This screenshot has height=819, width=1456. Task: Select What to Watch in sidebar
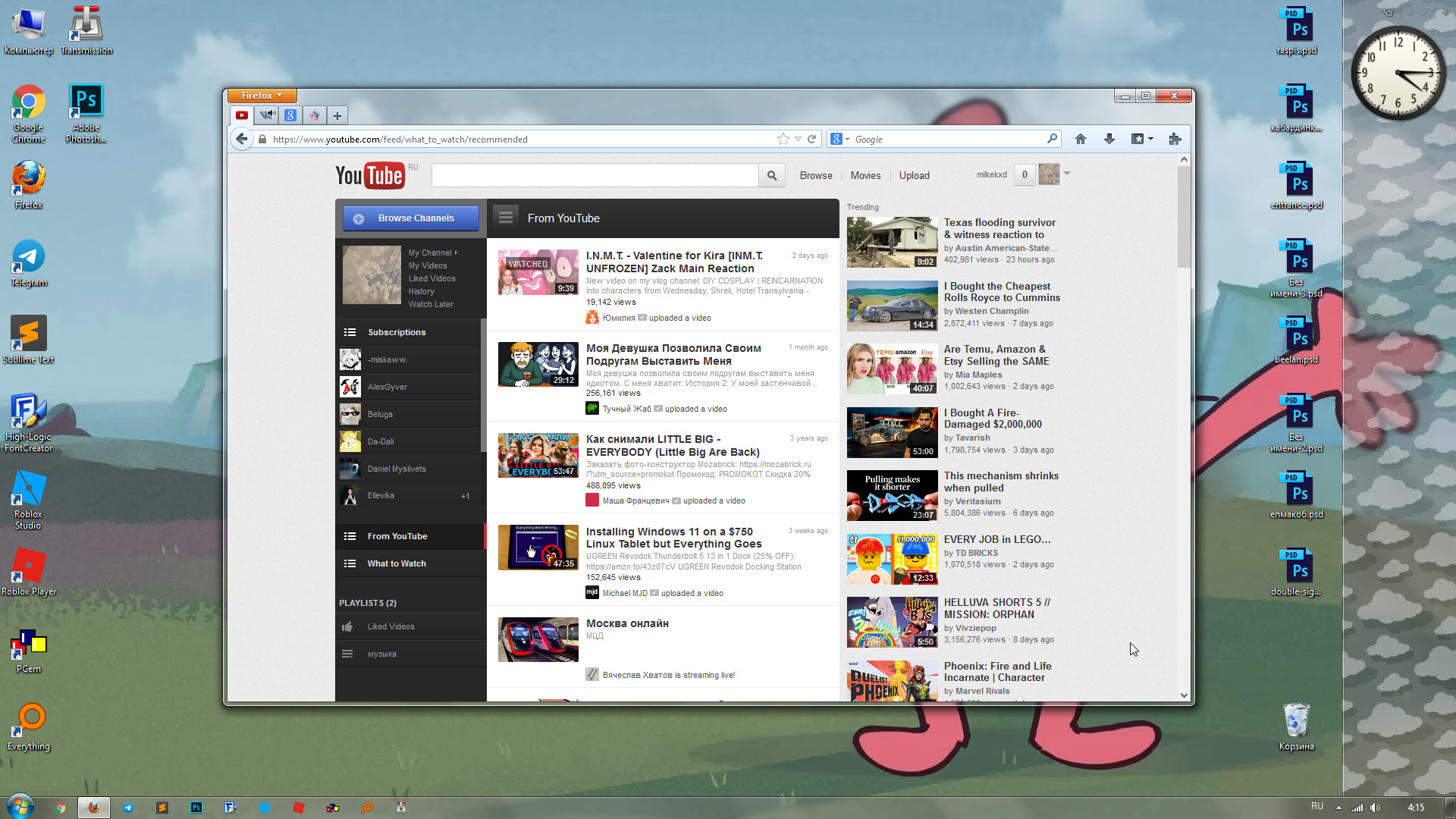pyautogui.click(x=397, y=563)
